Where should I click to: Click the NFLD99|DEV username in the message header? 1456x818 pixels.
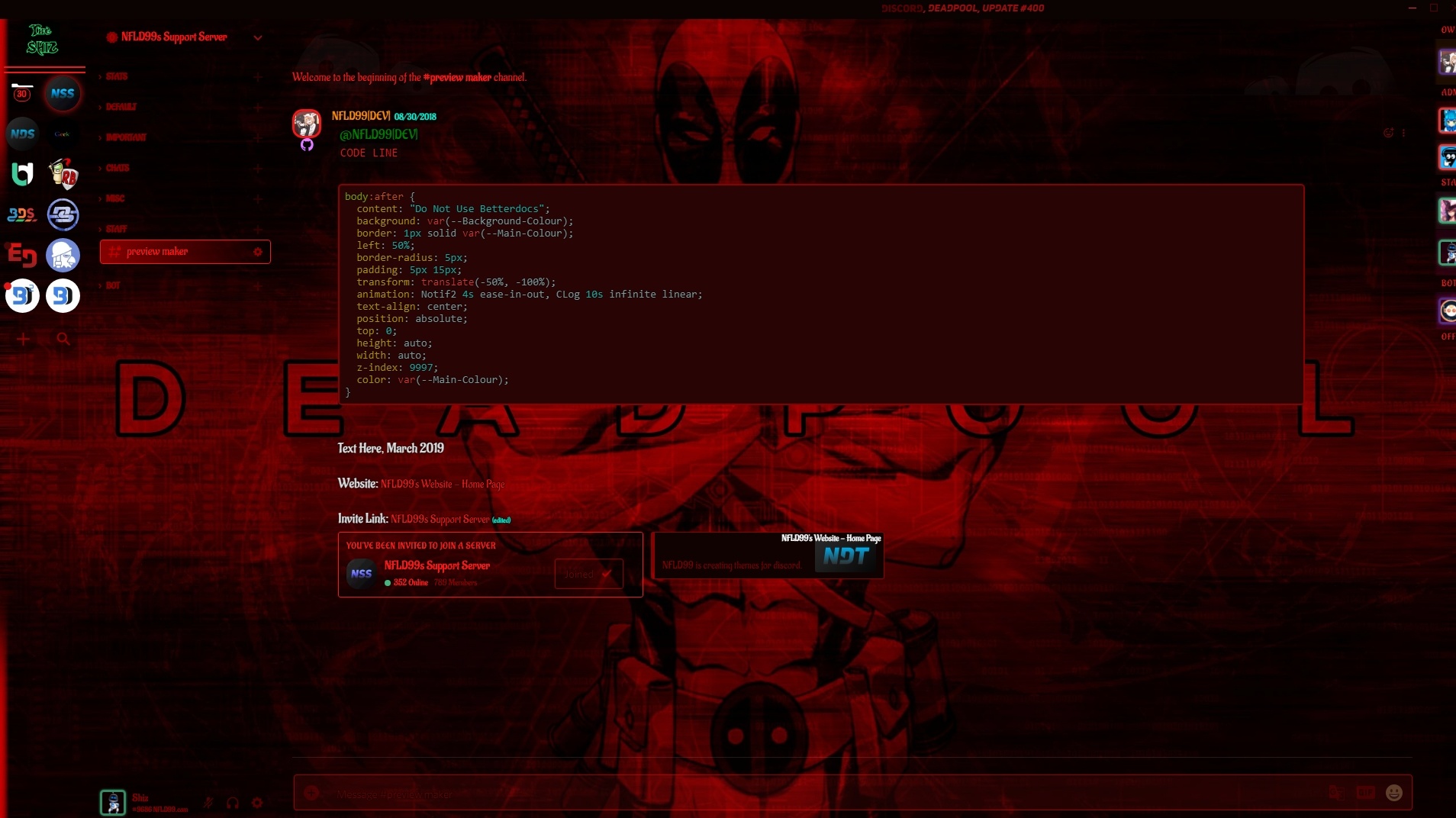361,116
